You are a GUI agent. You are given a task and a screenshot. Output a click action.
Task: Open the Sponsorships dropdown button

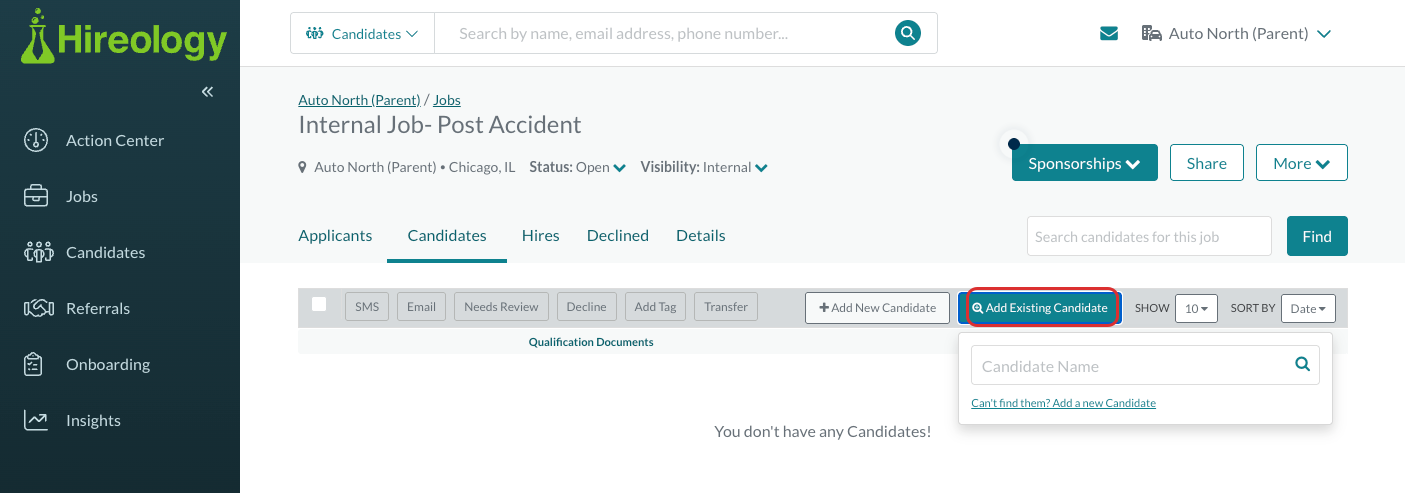(x=1084, y=163)
